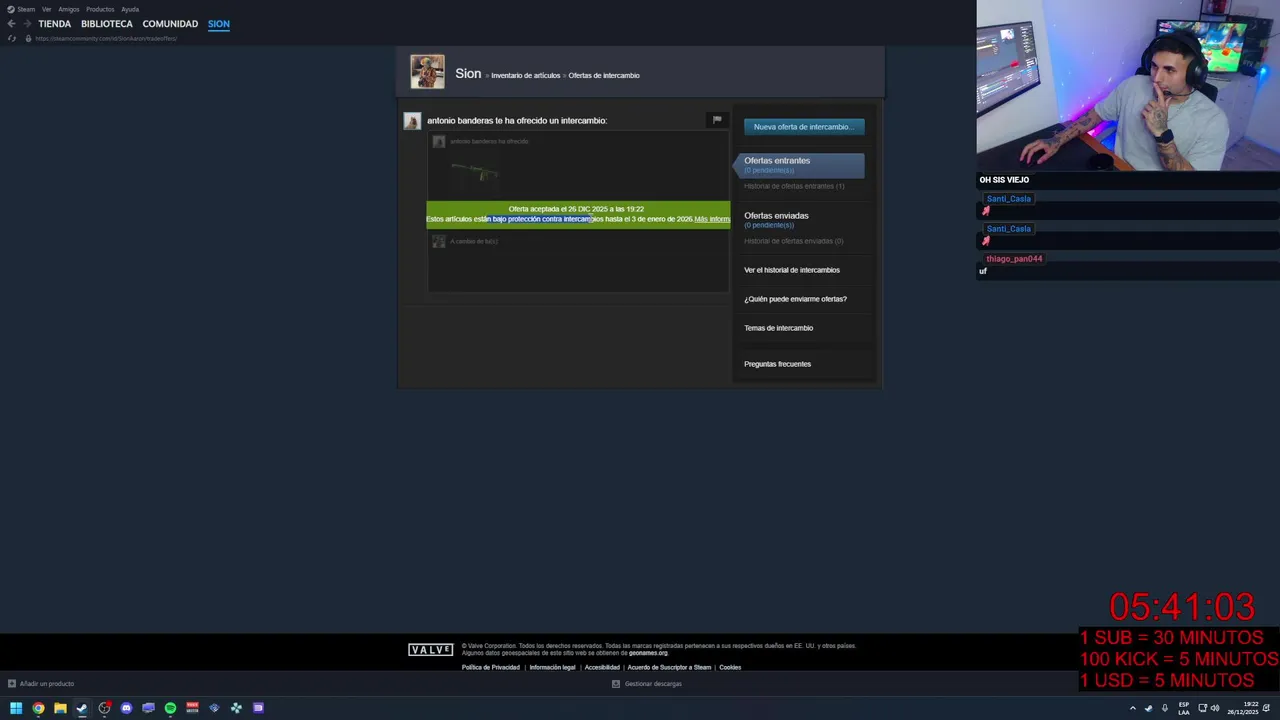The height and width of the screenshot is (720, 1280).
Task: Click Nueva oferta de intercambio button
Action: (804, 127)
